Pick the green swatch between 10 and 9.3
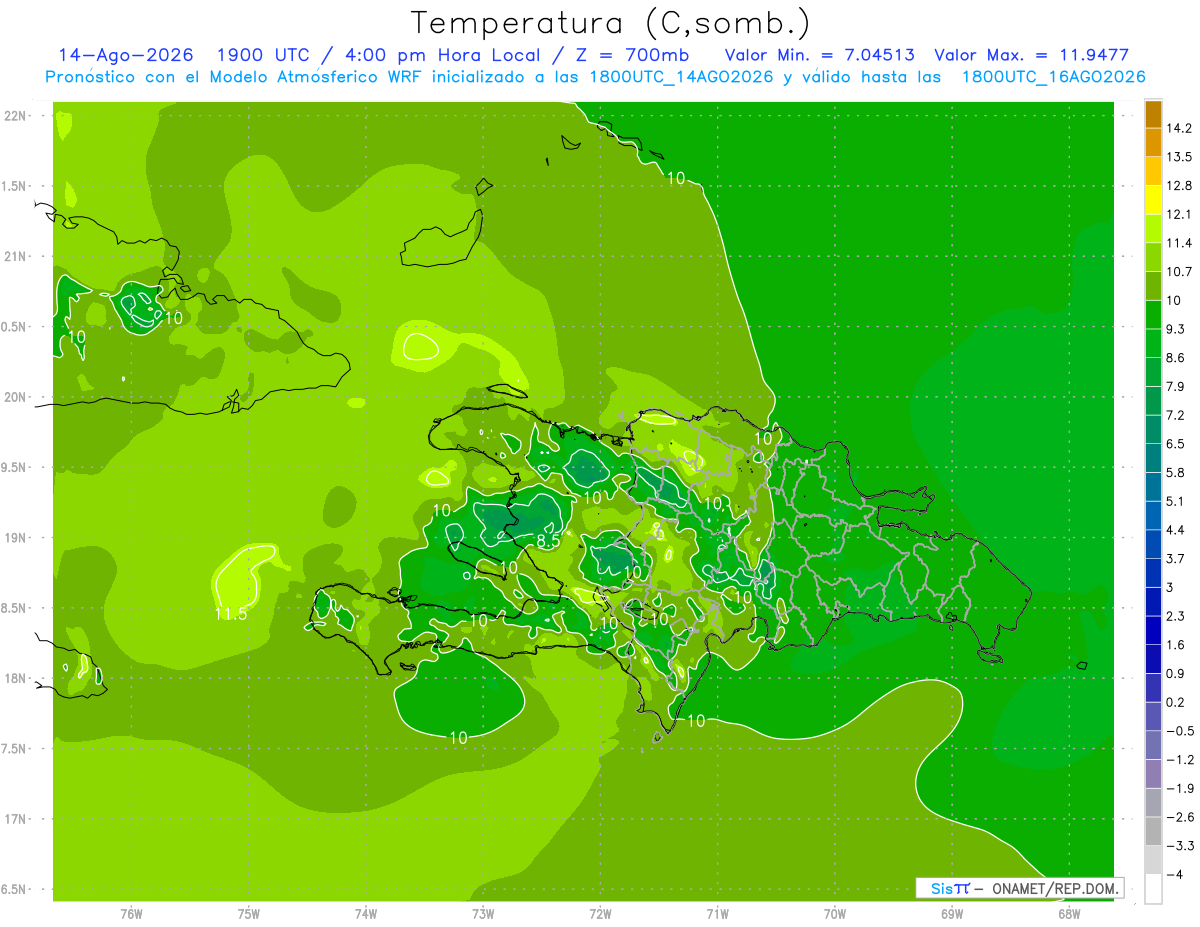Viewport: 1200px width, 927px height. [x=1153, y=315]
